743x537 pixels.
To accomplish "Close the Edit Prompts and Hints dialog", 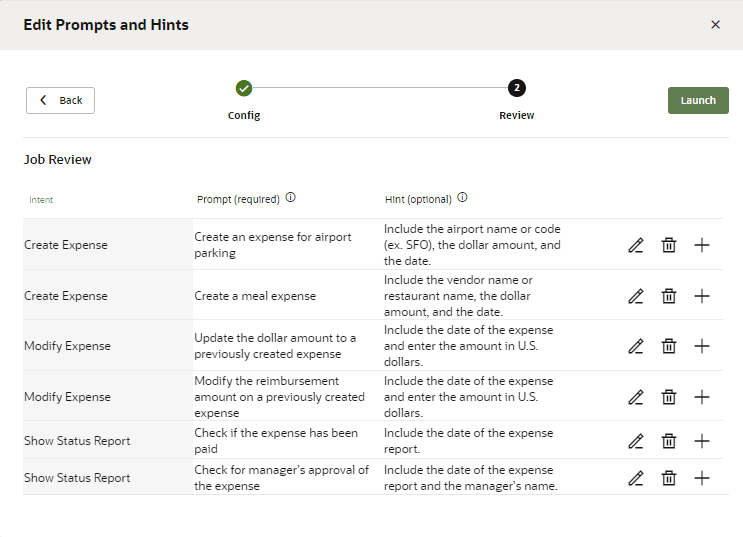I will pyautogui.click(x=715, y=24).
